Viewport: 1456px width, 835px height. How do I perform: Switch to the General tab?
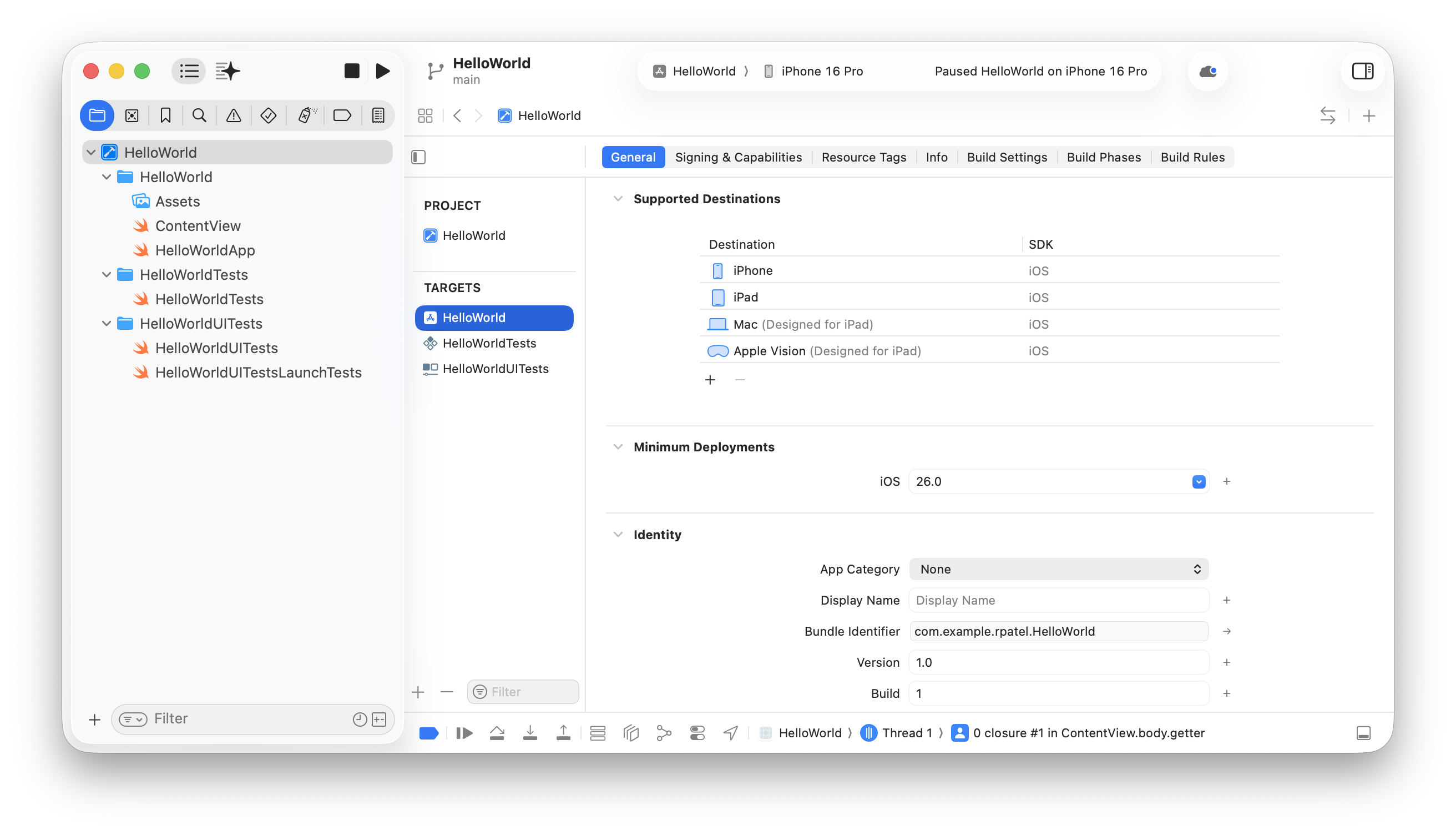coord(633,157)
